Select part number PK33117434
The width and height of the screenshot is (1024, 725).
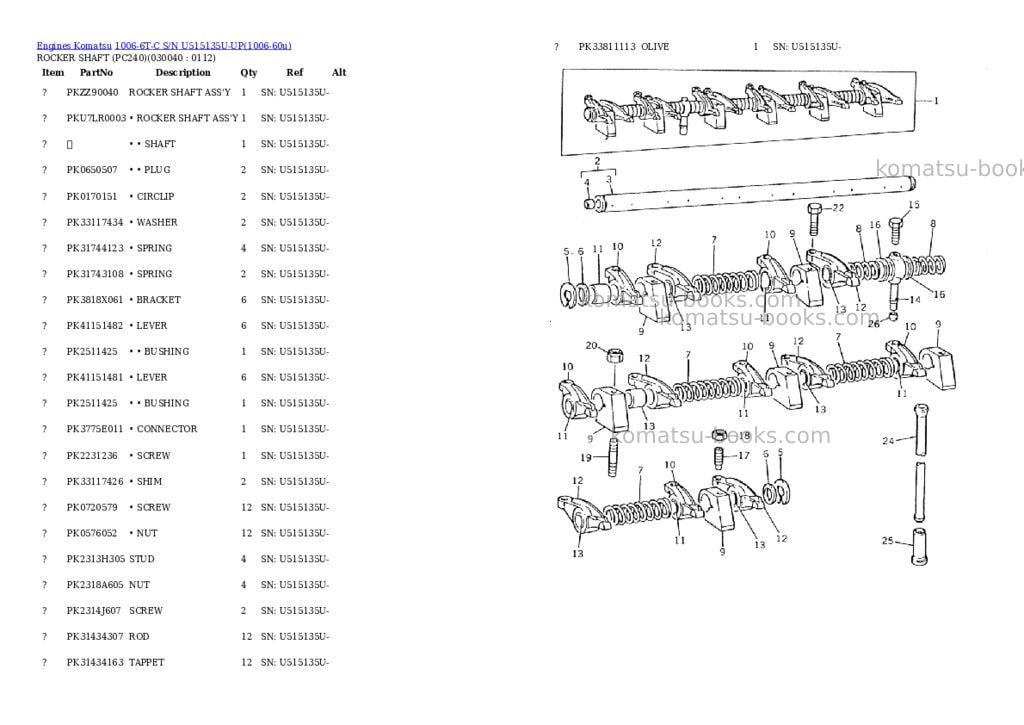click(x=95, y=223)
